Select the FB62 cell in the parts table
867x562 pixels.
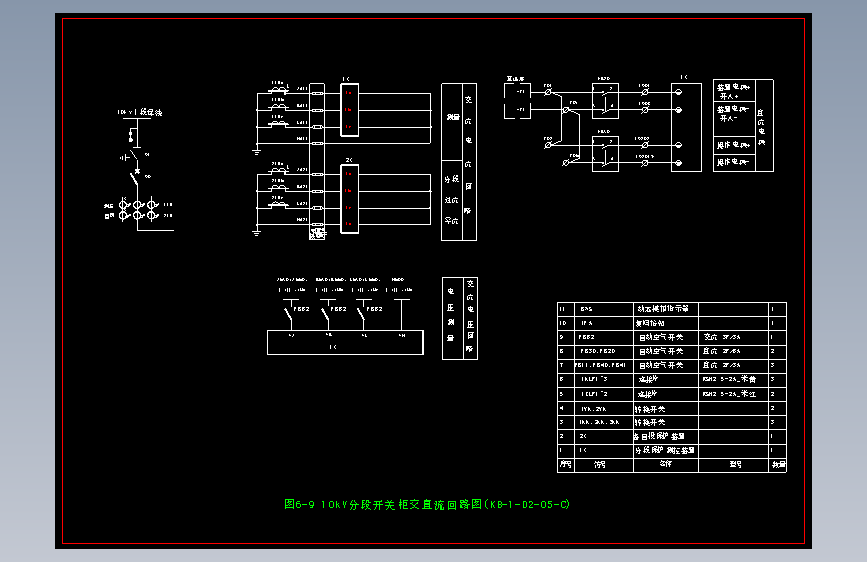pos(604,337)
